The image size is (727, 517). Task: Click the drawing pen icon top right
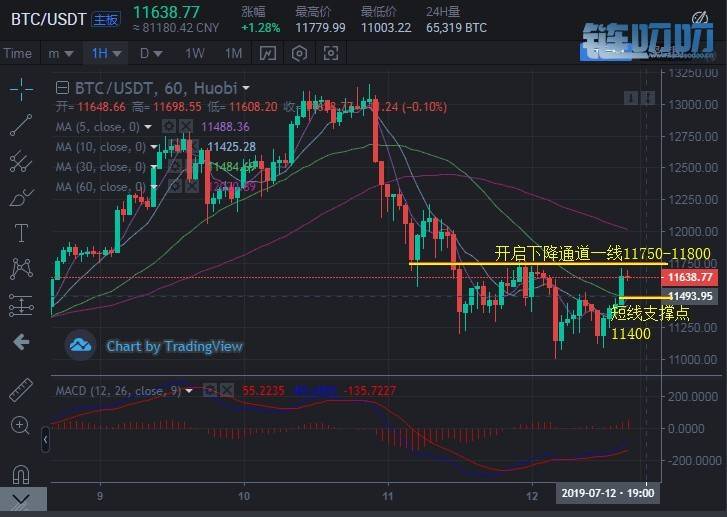click(700, 18)
